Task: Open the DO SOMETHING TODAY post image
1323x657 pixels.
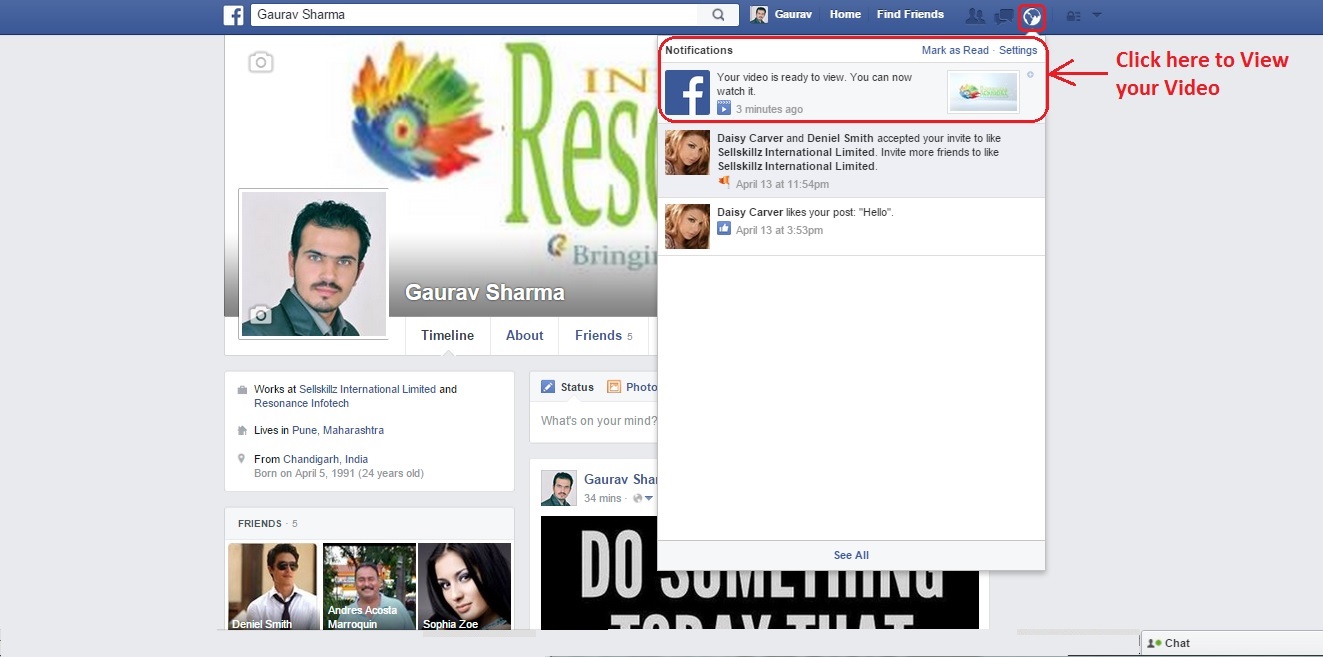Action: click(760, 573)
